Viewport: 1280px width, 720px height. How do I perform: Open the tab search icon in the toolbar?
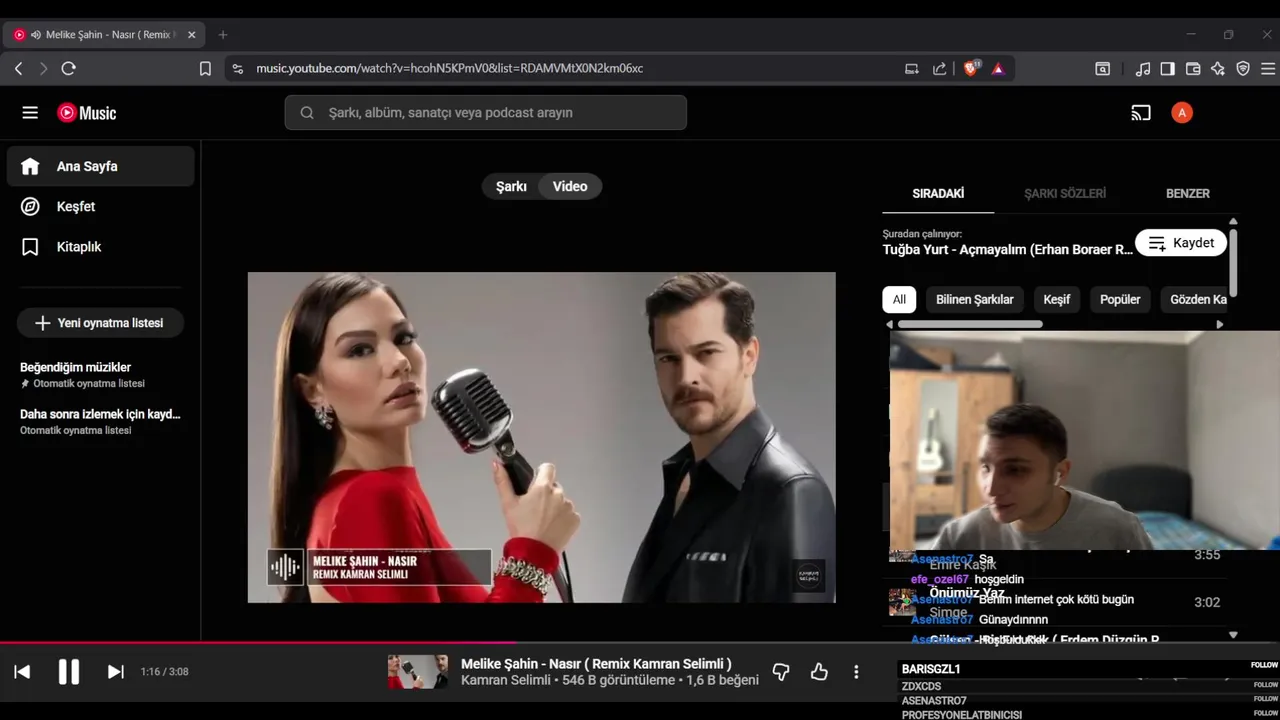tap(1102, 68)
